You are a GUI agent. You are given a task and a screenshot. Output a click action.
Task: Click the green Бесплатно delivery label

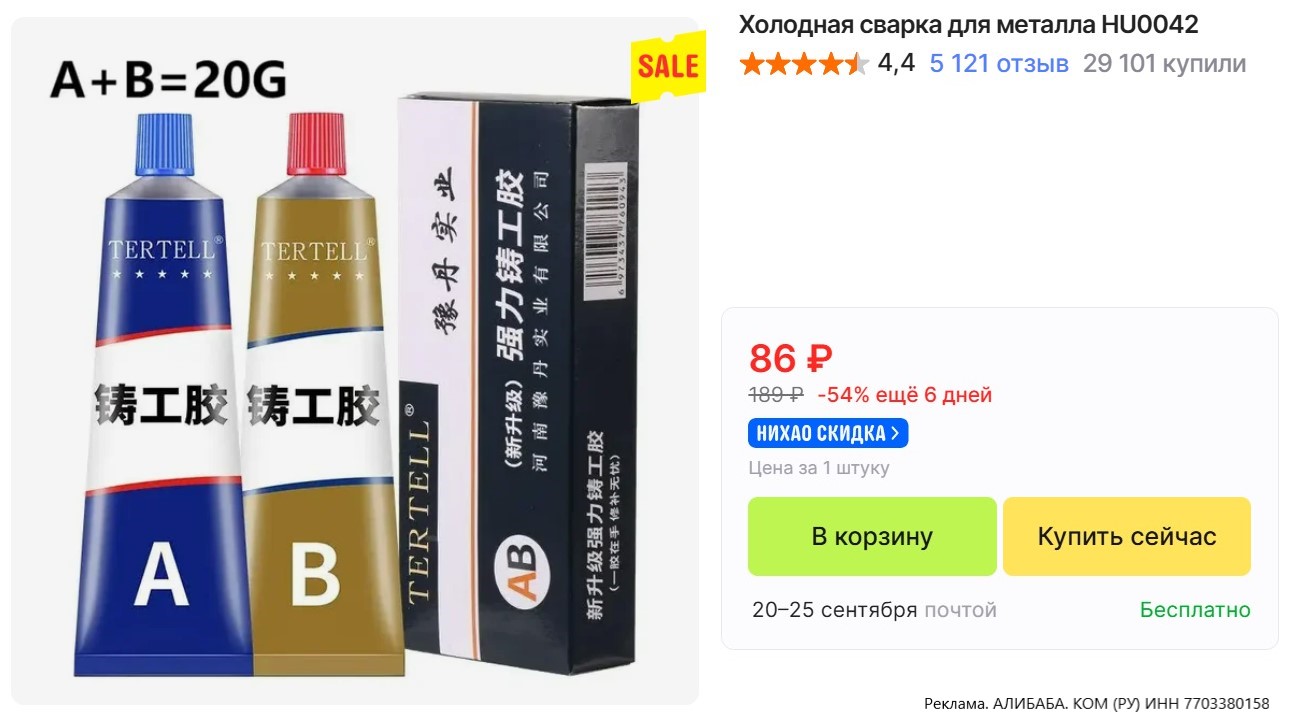1195,609
